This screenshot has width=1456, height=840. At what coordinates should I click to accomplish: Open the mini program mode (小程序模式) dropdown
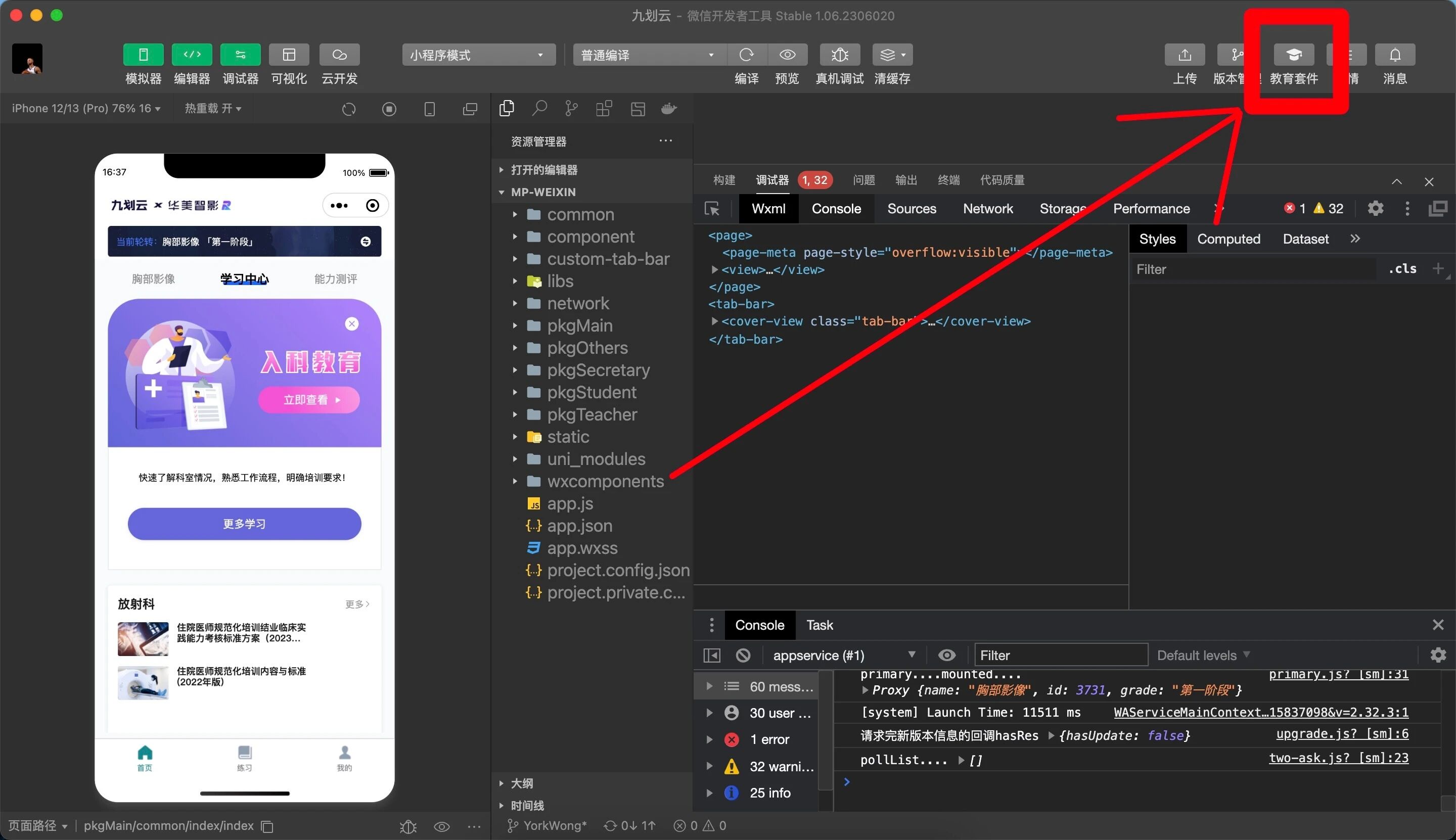(x=478, y=55)
